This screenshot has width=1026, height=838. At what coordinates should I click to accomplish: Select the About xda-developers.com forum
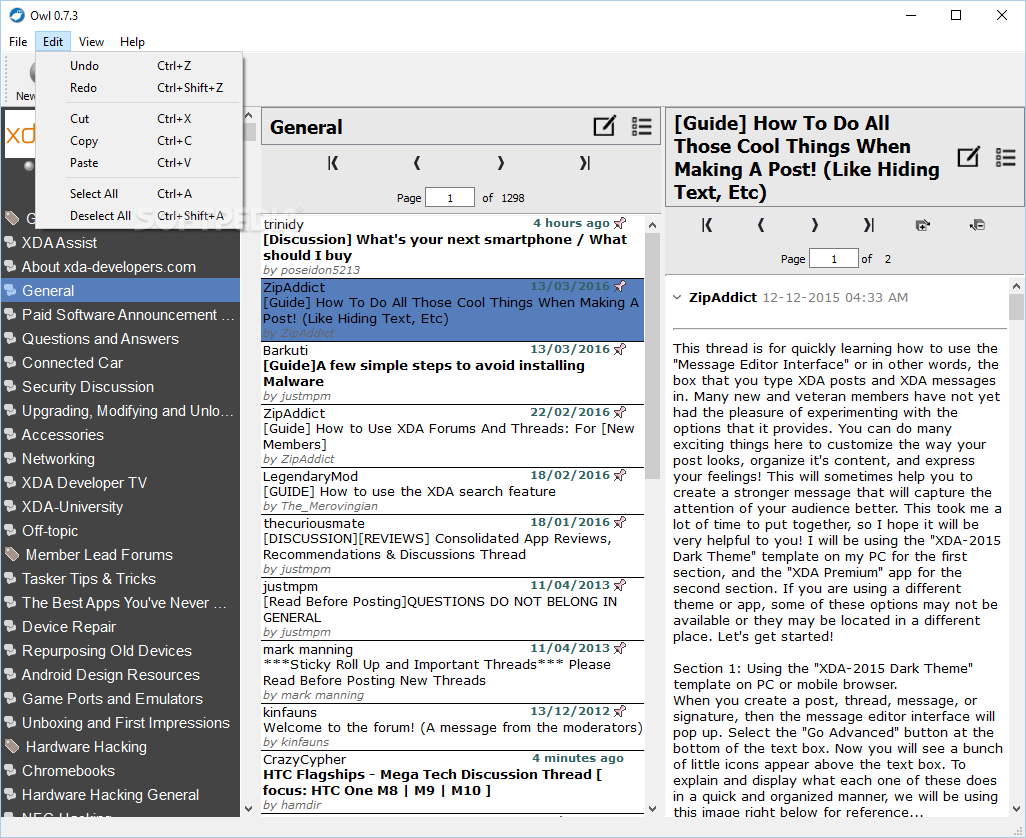coord(120,266)
